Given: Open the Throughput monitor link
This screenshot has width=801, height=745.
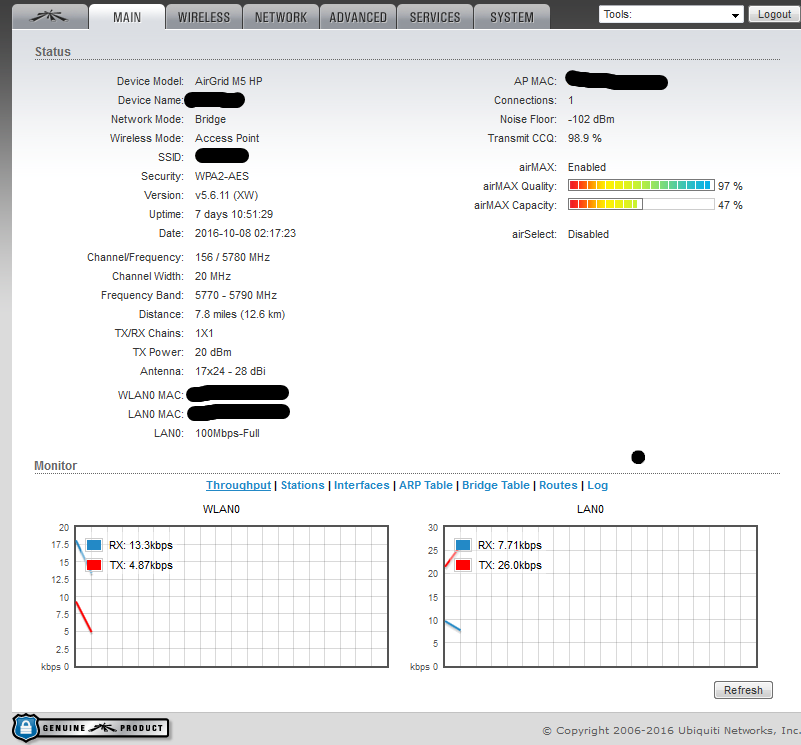Looking at the screenshot, I should click(x=238, y=485).
